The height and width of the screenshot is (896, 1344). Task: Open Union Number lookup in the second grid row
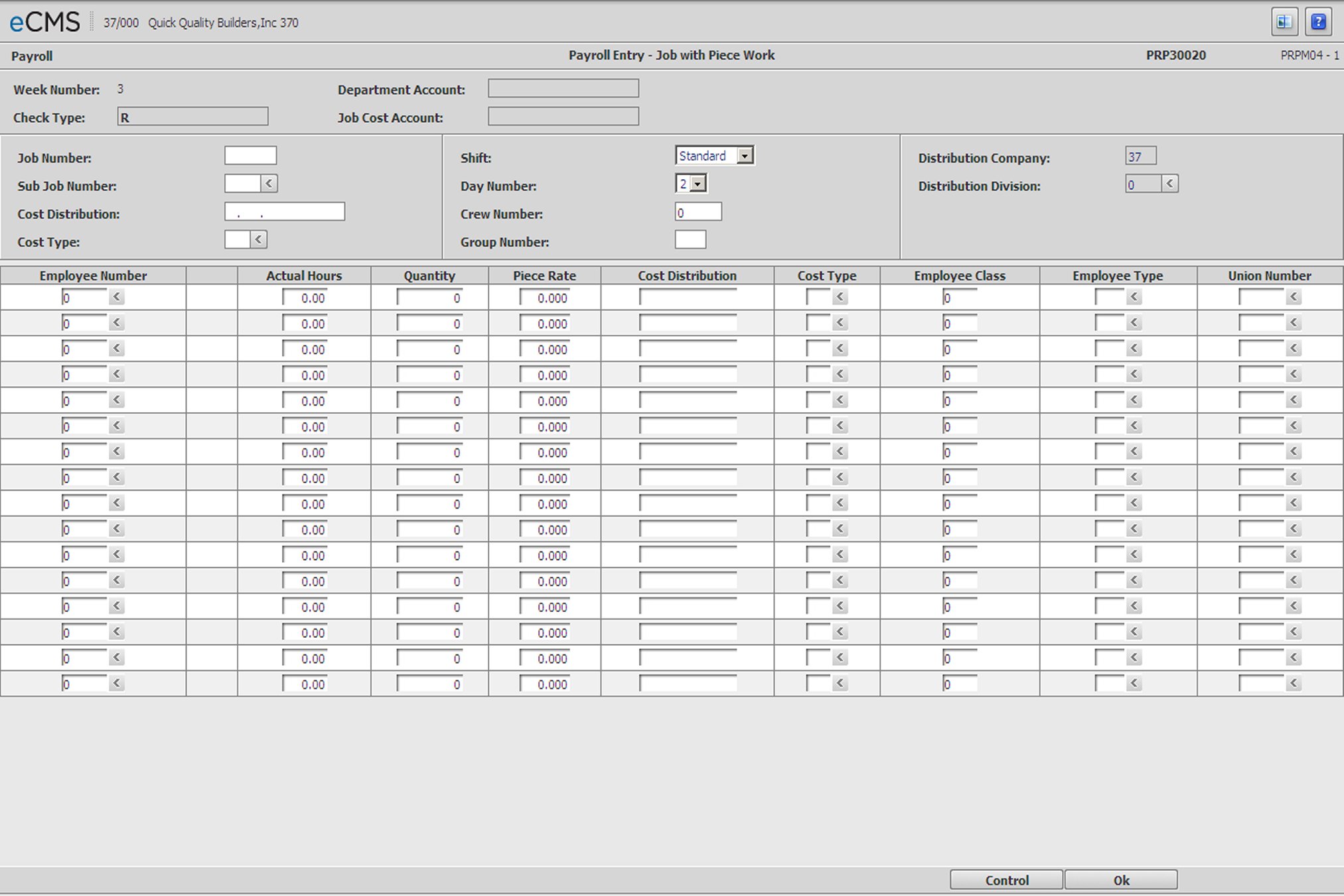point(1294,323)
